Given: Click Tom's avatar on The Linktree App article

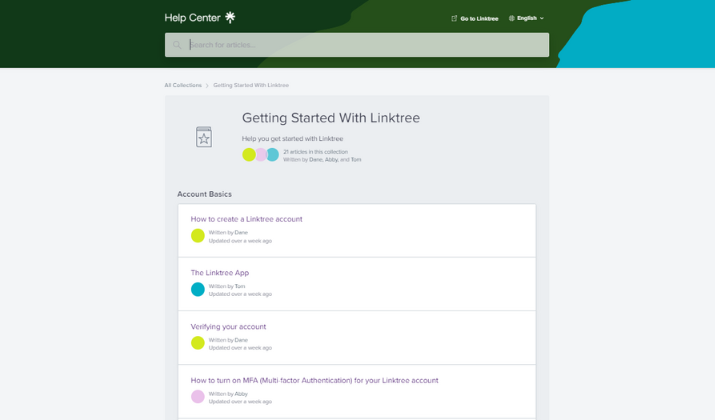Looking at the screenshot, I should click(198, 290).
